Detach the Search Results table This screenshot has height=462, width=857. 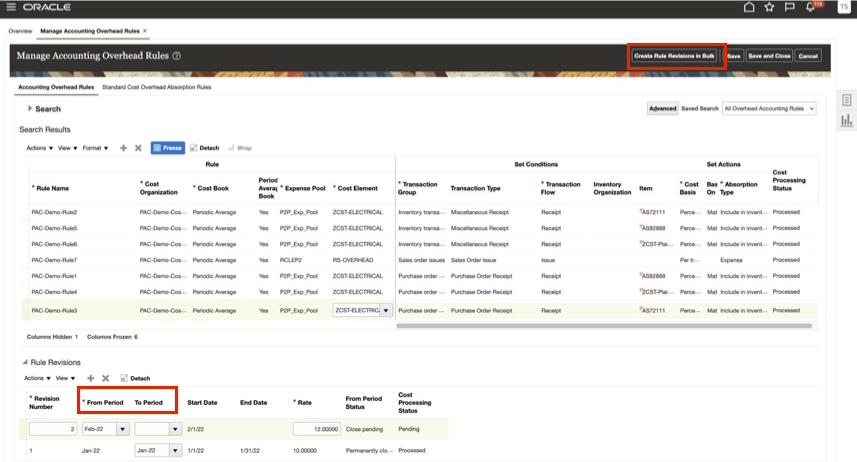[x=204, y=148]
